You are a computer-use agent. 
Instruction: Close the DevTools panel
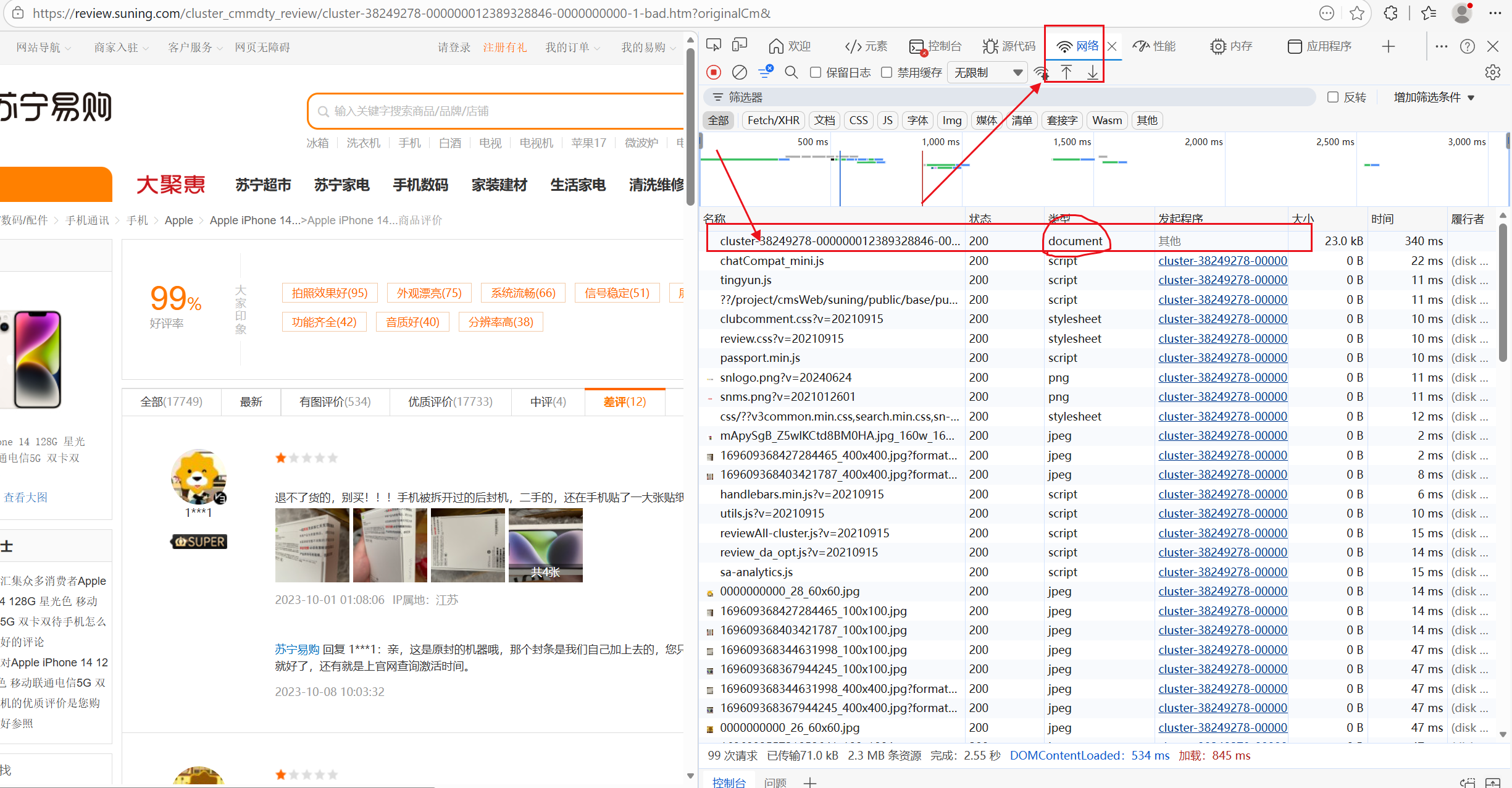click(1493, 46)
